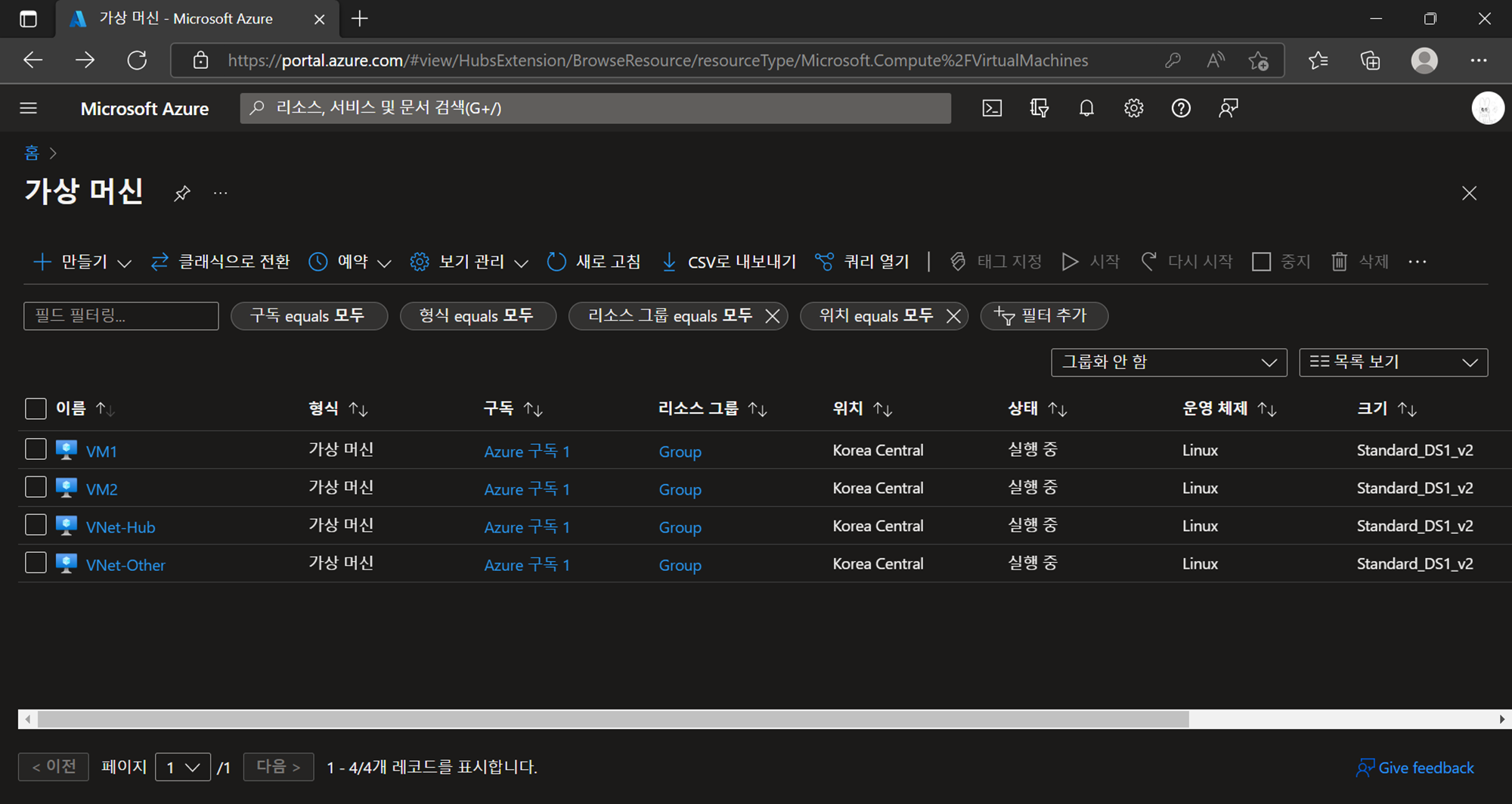Toggle the select-all checkbox in header
Image resolution: width=1512 pixels, height=804 pixels.
click(36, 408)
